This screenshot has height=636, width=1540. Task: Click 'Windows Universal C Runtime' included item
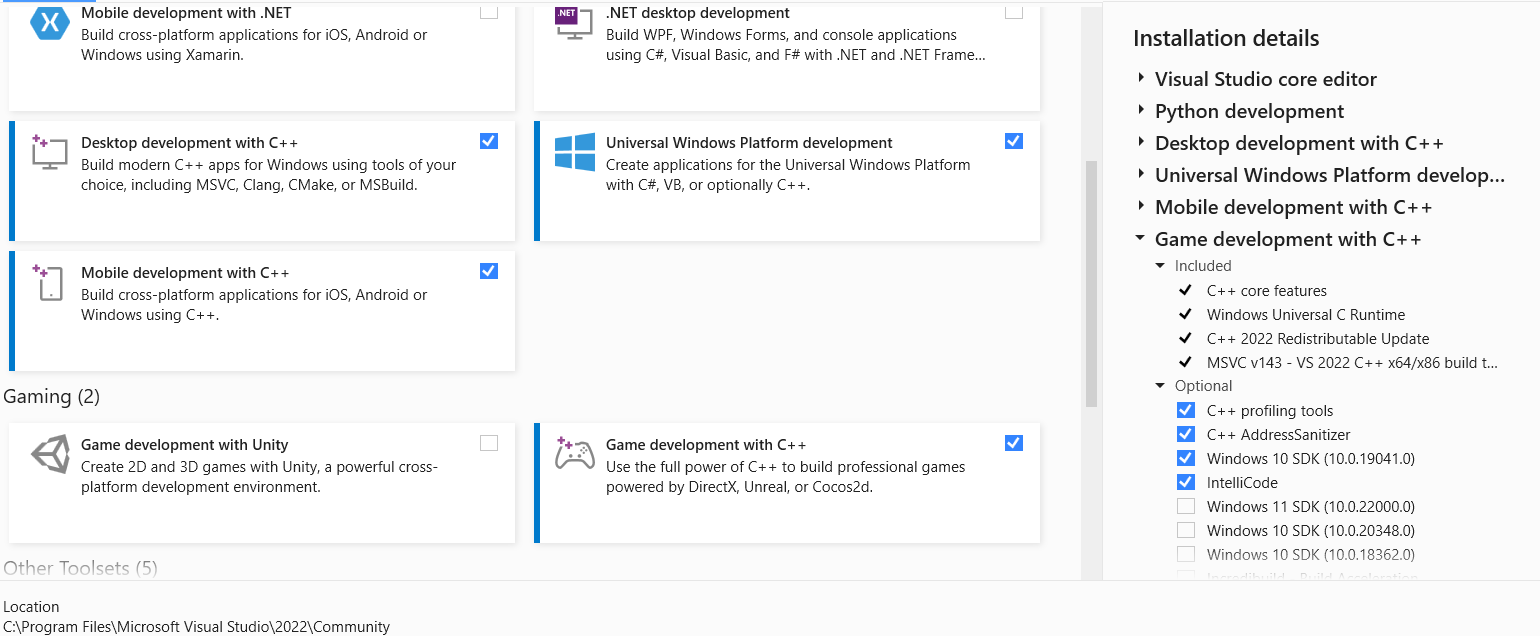(1306, 315)
